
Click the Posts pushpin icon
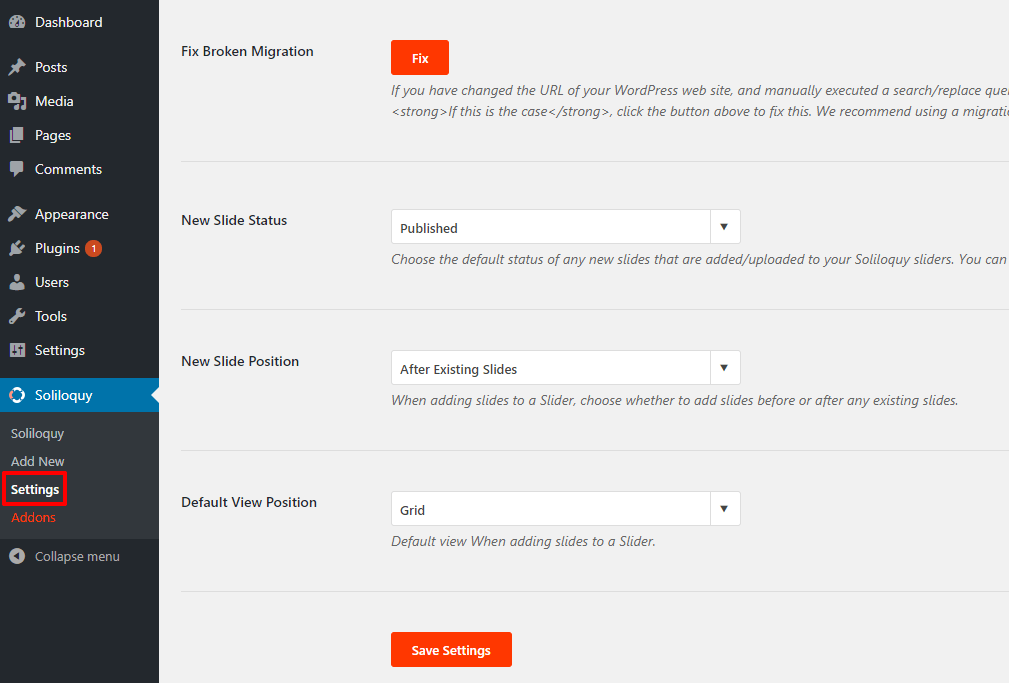point(17,67)
